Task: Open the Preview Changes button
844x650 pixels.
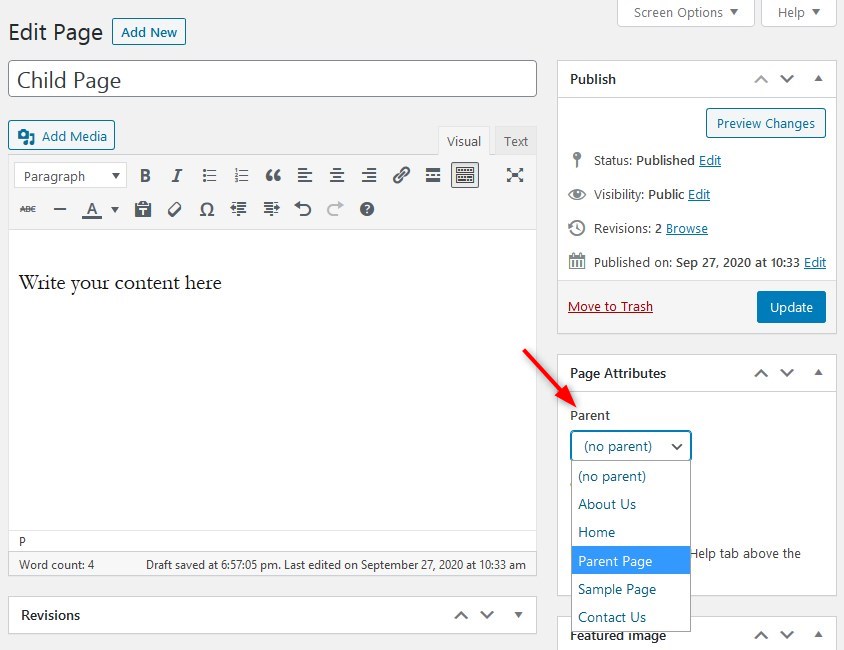Action: point(765,123)
